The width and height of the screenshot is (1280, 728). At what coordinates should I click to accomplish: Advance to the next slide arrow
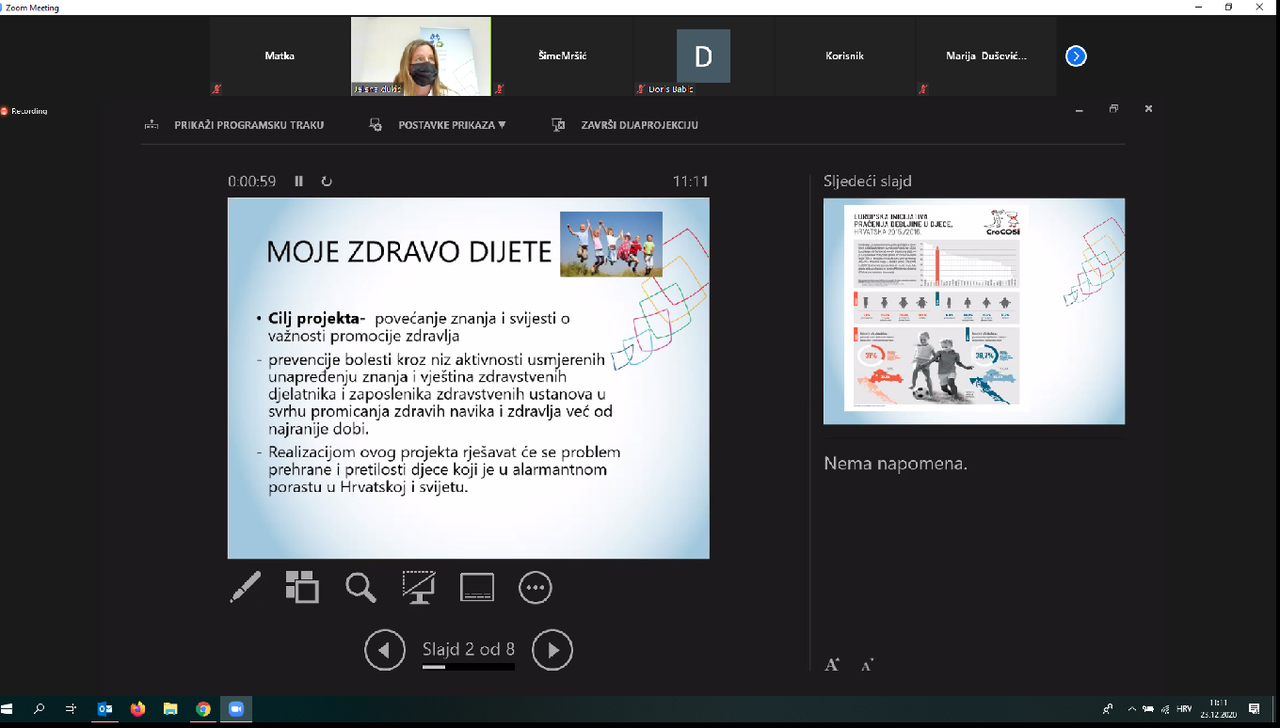pyautogui.click(x=552, y=650)
